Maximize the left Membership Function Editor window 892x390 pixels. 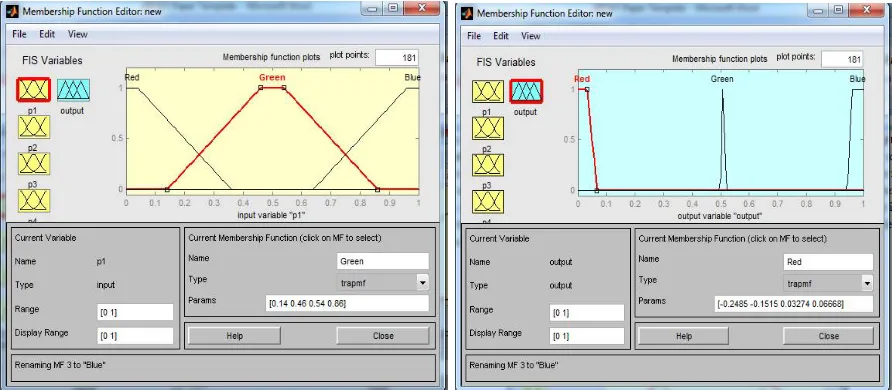[x=393, y=7]
